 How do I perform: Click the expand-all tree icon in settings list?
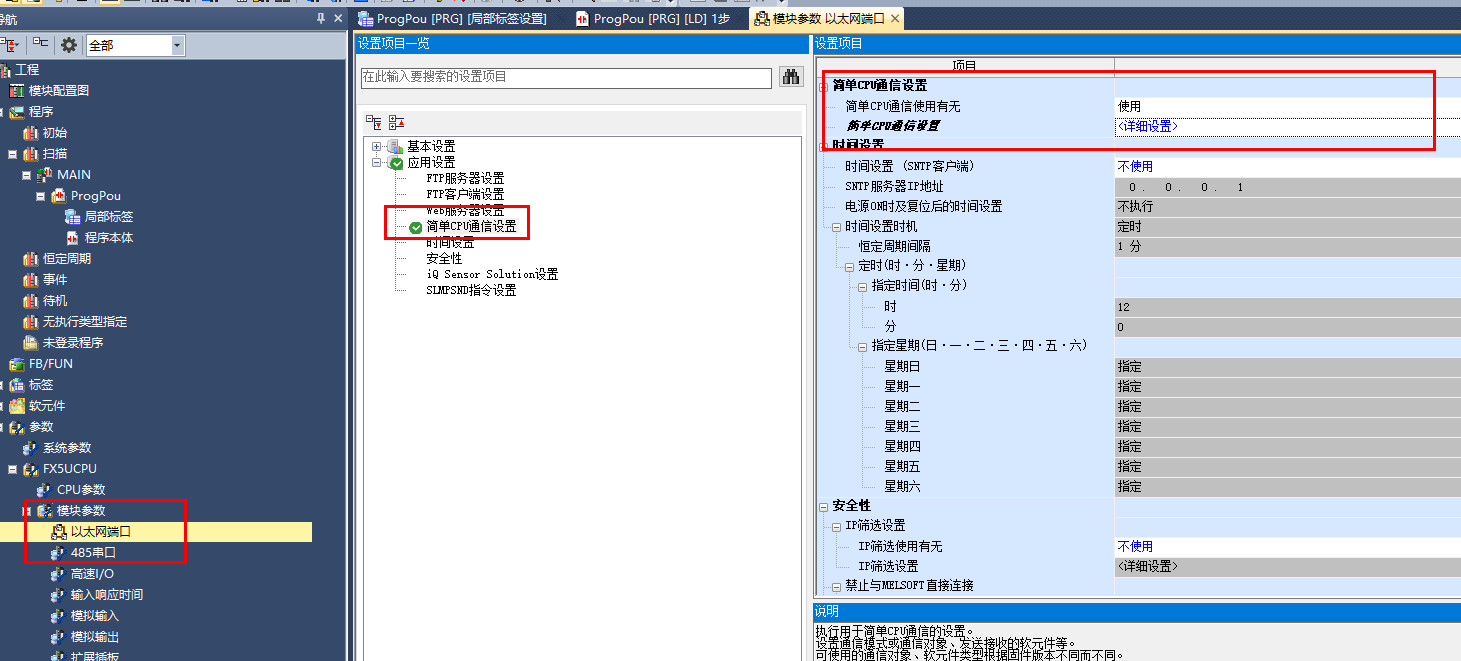[x=373, y=122]
